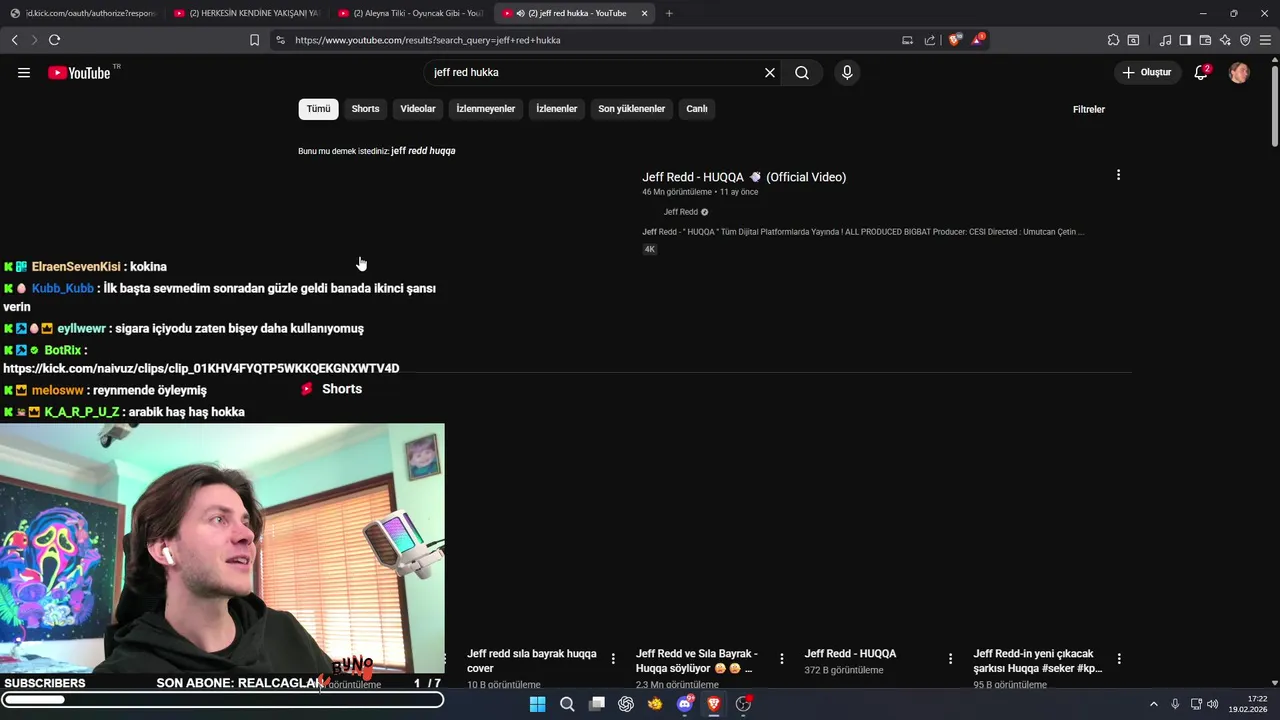Select the Tümü filter chip
1280x720 pixels.
318,109
